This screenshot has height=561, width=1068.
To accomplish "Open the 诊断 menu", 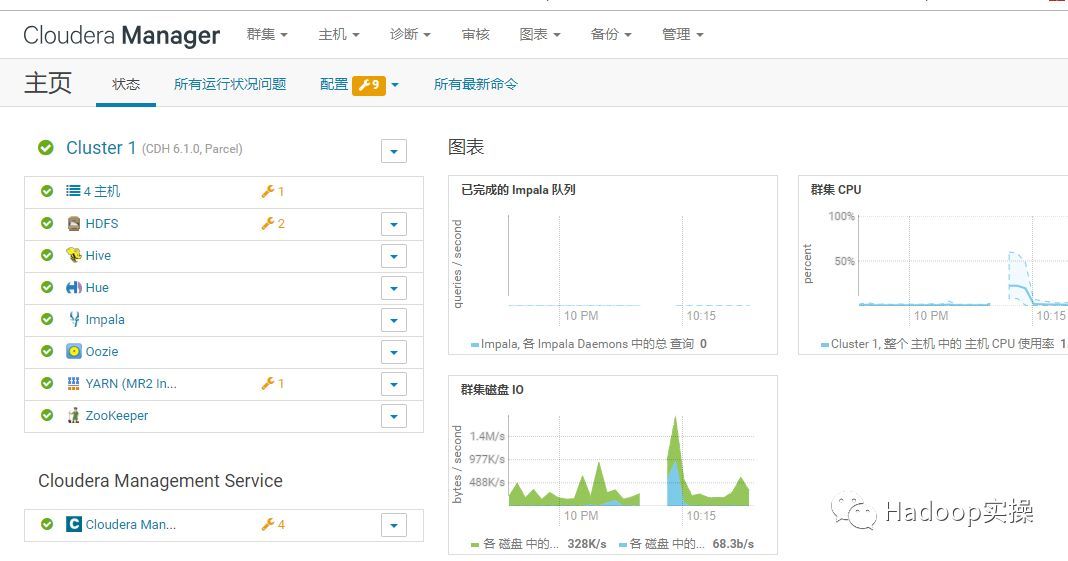I will (x=410, y=34).
